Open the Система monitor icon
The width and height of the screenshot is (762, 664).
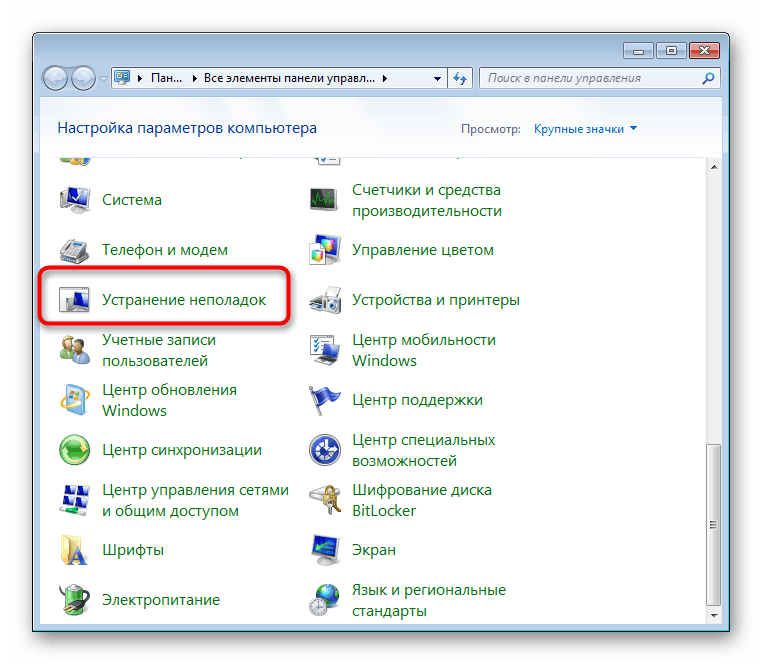tap(74, 200)
